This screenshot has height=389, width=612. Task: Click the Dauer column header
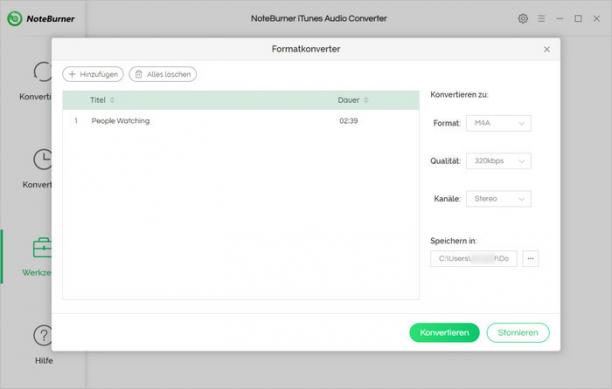click(x=348, y=100)
